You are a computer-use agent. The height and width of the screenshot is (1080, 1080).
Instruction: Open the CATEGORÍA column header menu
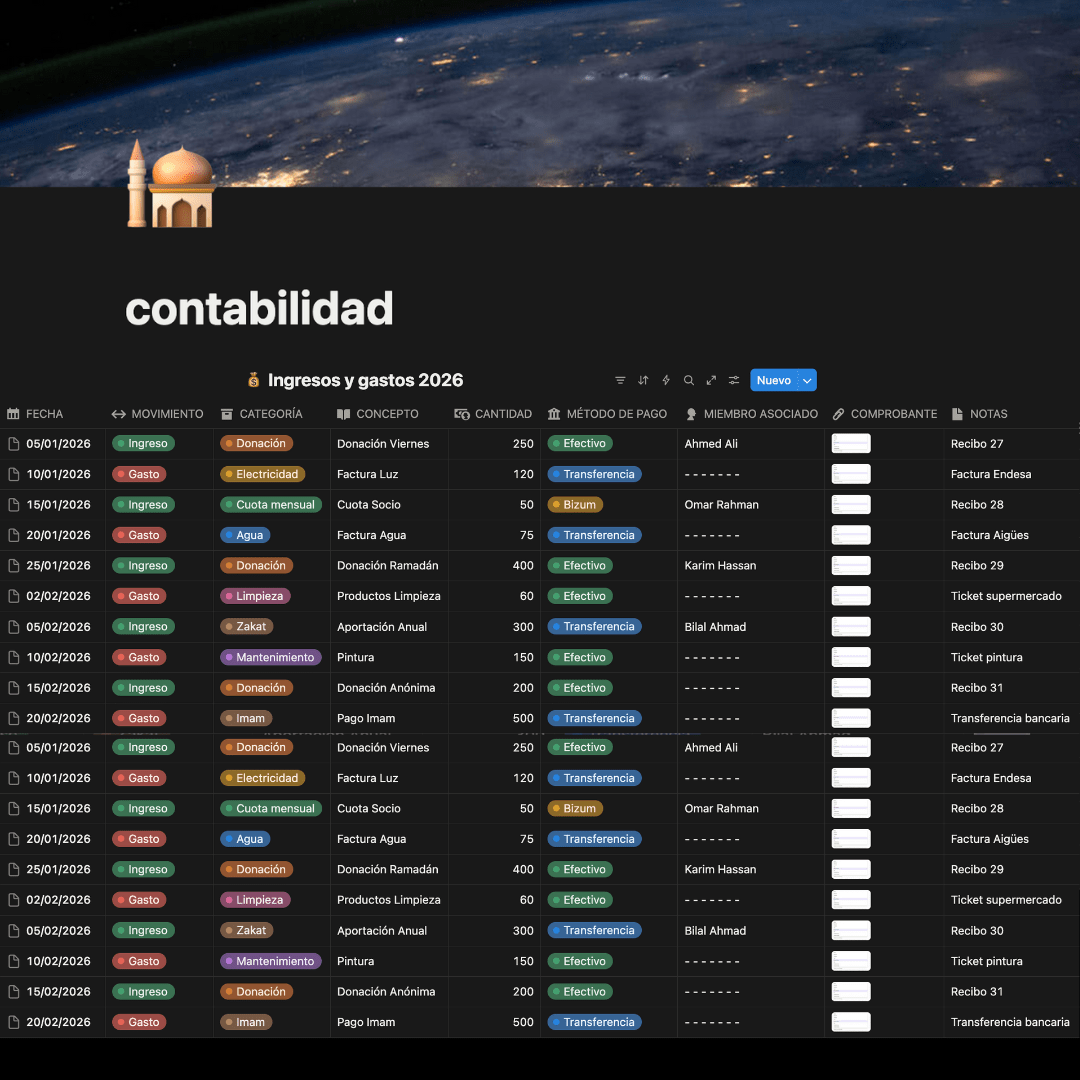pyautogui.click(x=262, y=414)
